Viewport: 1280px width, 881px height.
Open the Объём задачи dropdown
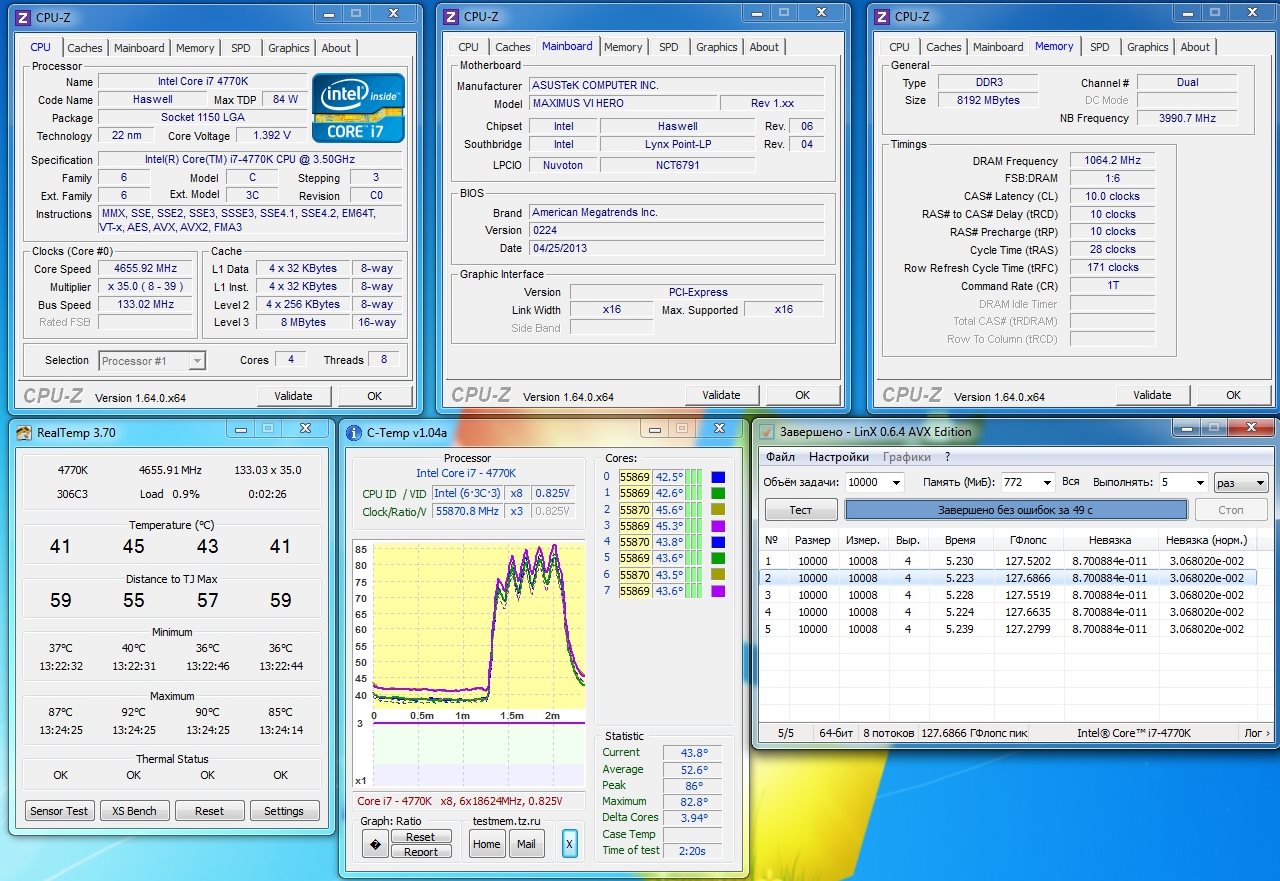tap(894, 482)
